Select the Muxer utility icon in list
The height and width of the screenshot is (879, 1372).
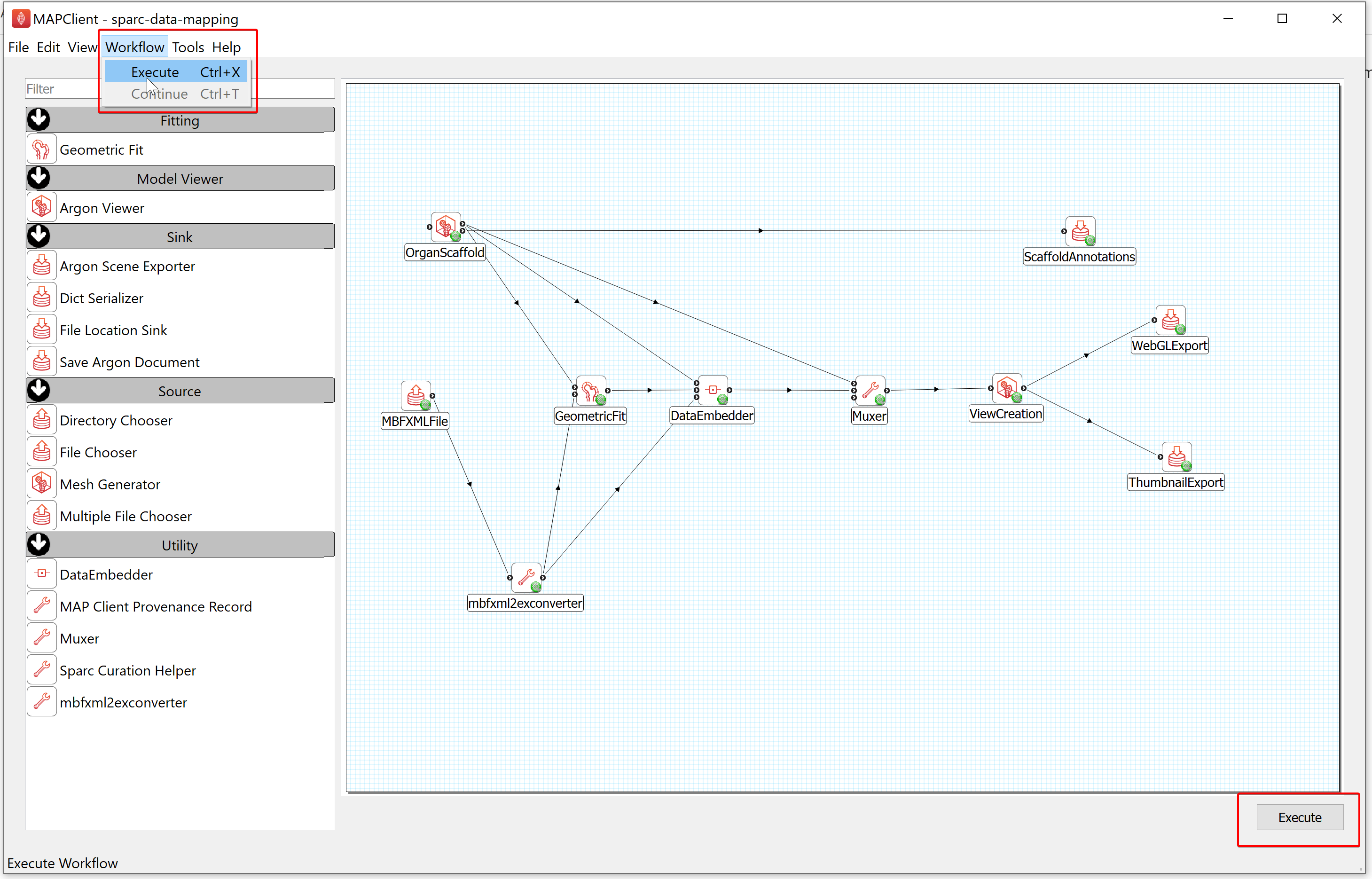pyautogui.click(x=42, y=638)
